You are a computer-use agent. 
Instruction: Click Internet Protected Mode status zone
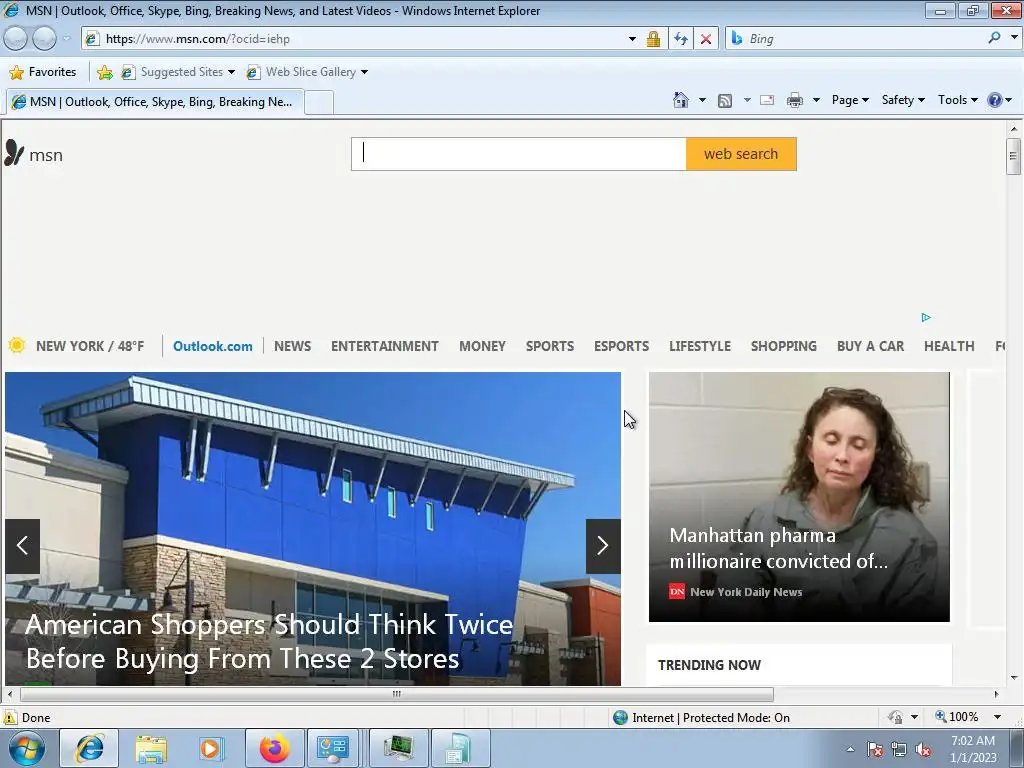[x=701, y=718]
